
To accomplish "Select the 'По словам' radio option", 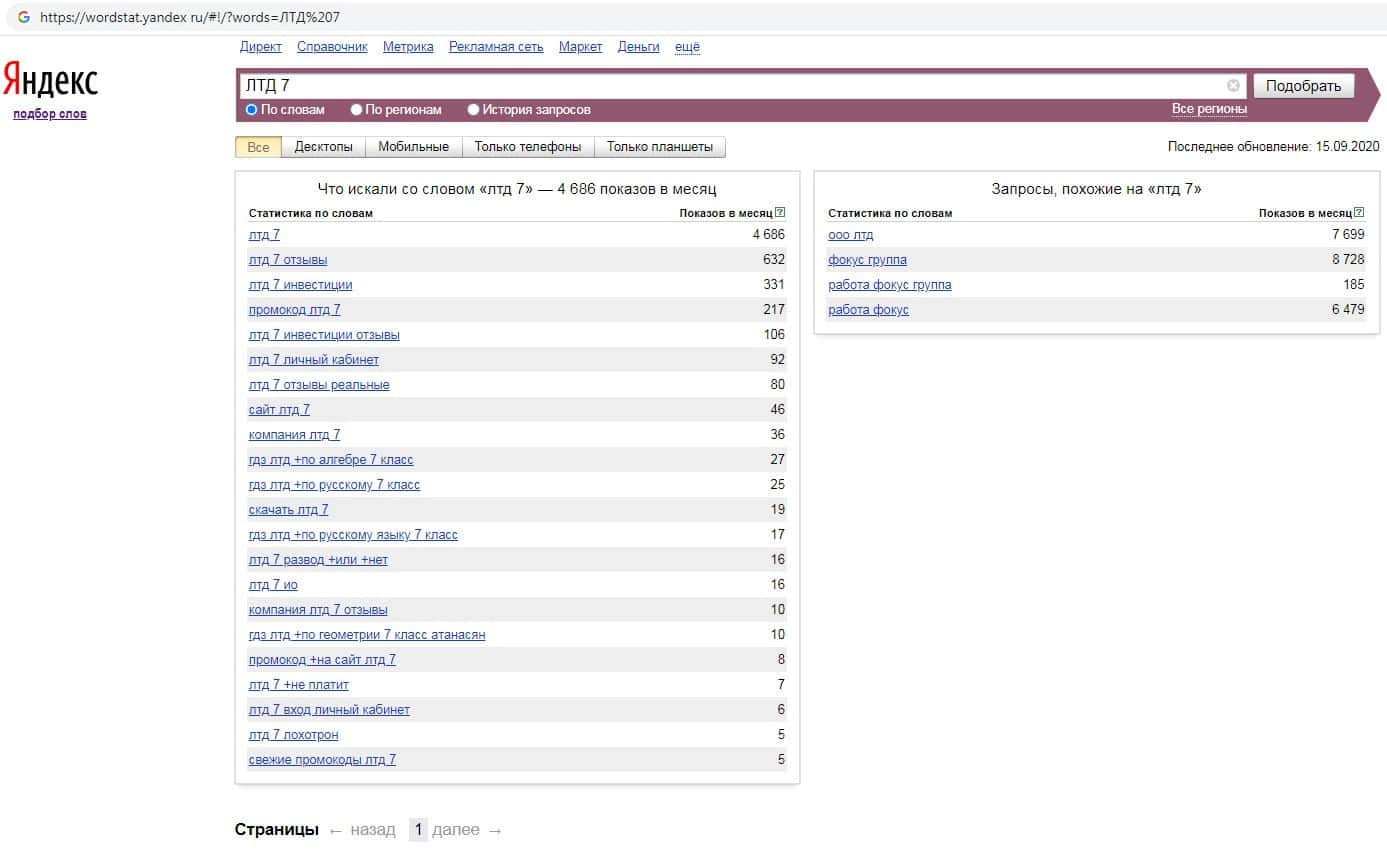I will pyautogui.click(x=252, y=110).
